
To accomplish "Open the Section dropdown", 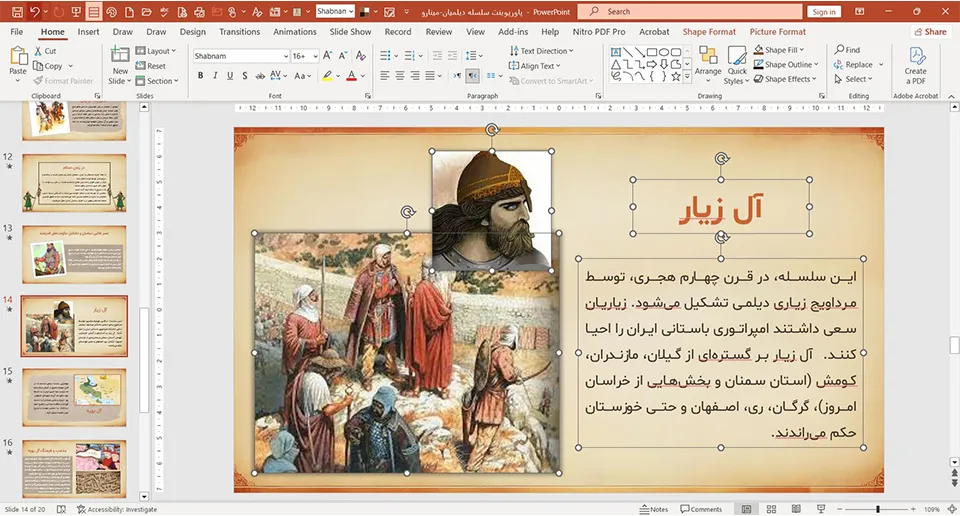I will tap(157, 81).
